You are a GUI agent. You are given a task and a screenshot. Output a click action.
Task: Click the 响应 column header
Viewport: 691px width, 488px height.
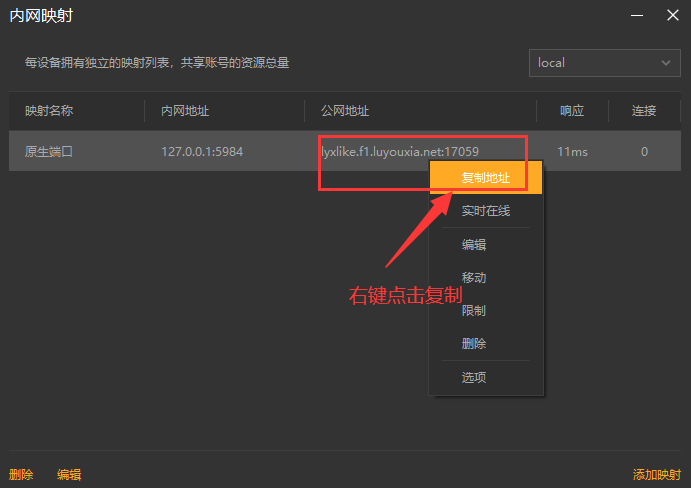tap(572, 111)
